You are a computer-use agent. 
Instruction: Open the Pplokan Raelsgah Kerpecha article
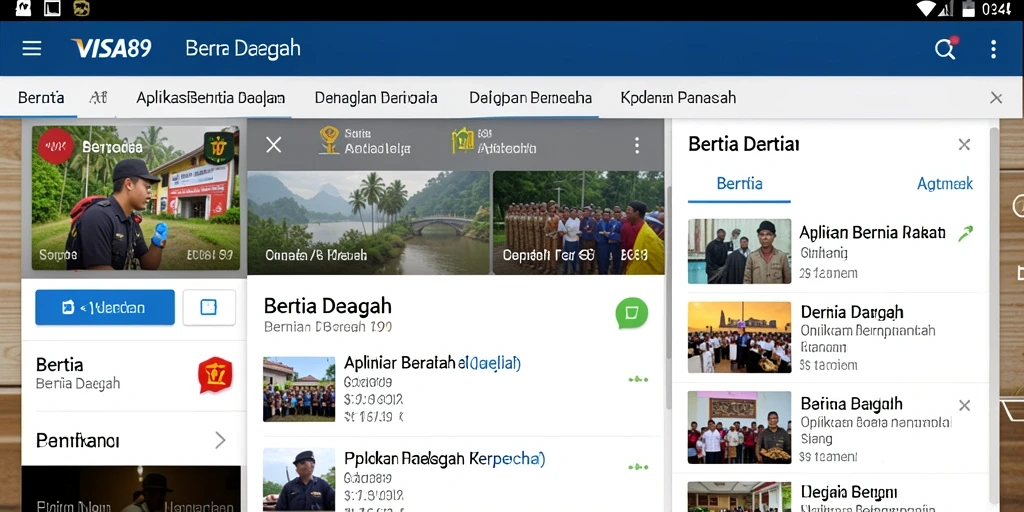445,458
